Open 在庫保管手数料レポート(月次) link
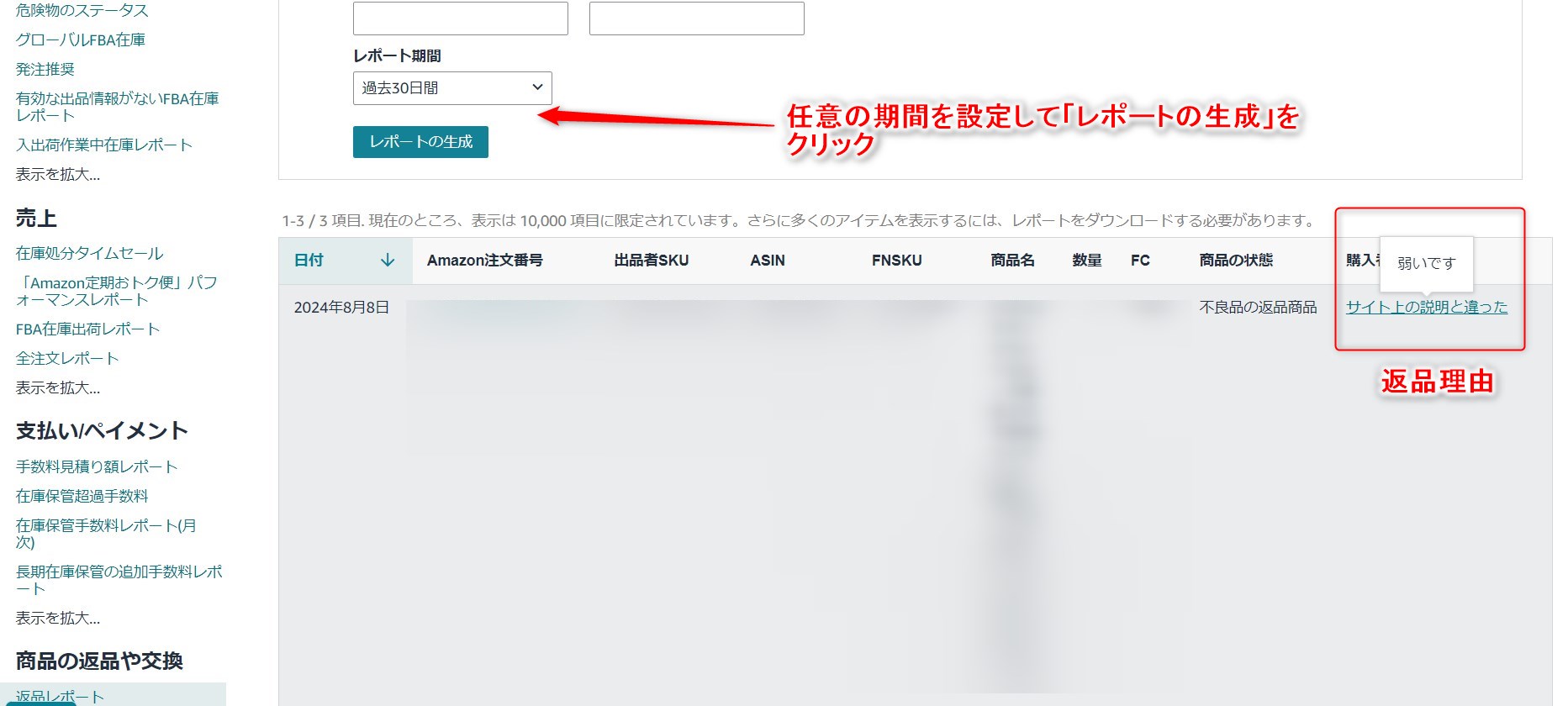 [x=106, y=534]
